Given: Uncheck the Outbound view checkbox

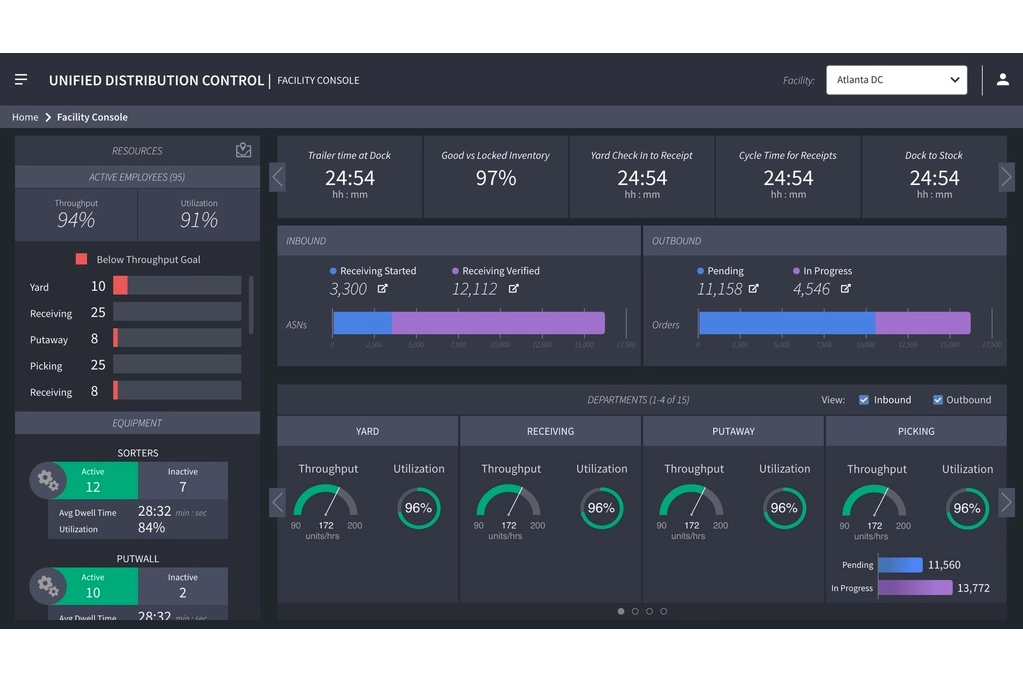Looking at the screenshot, I should coord(938,400).
